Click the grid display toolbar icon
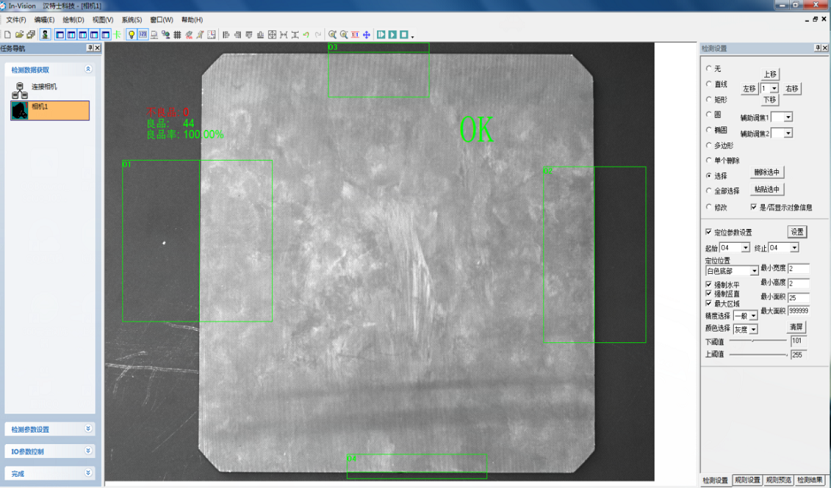 (177, 35)
